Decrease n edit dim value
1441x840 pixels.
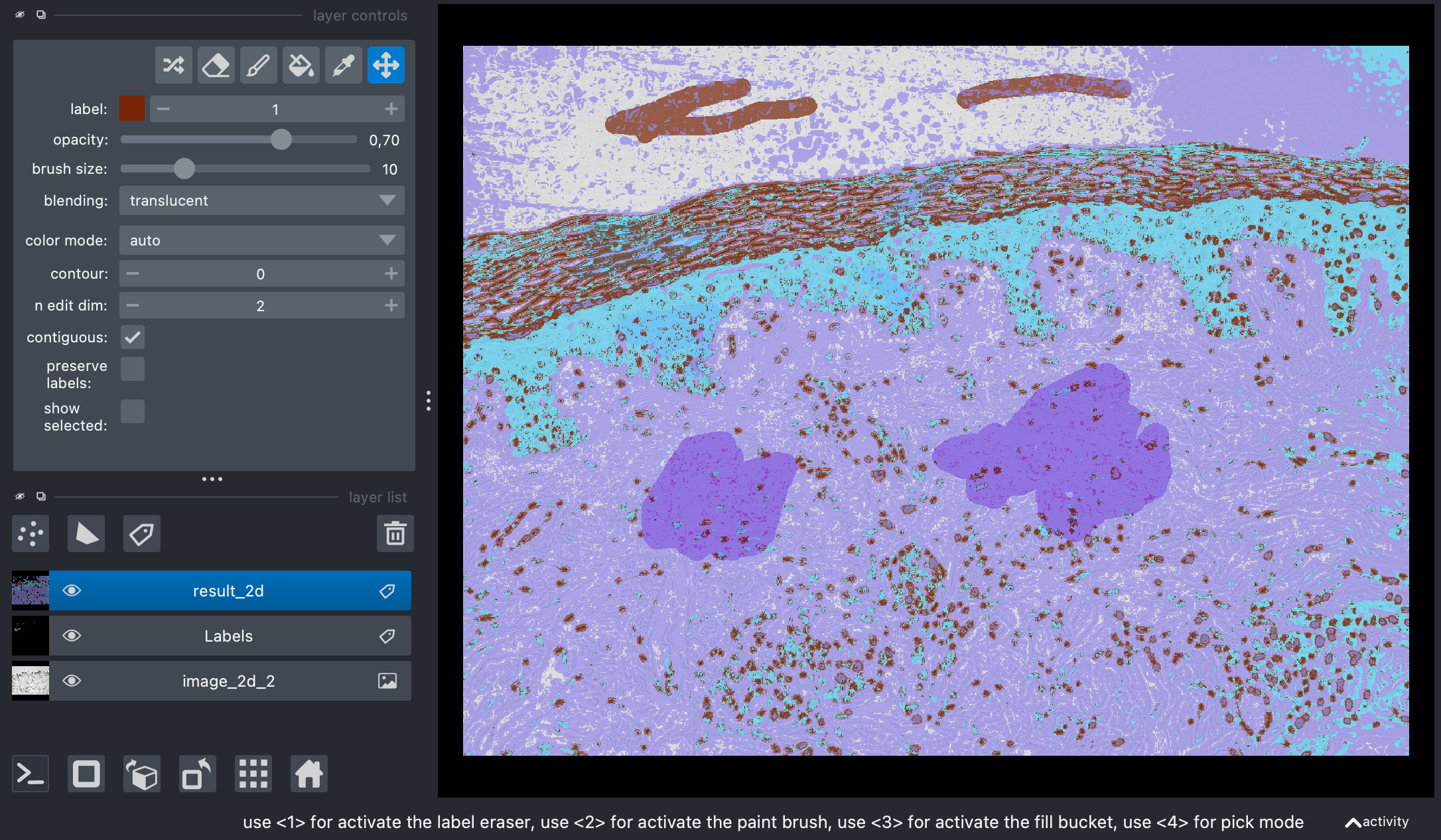(133, 305)
